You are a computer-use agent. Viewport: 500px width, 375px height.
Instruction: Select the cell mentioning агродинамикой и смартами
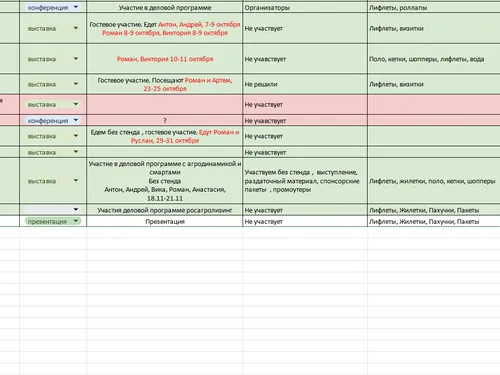point(165,181)
